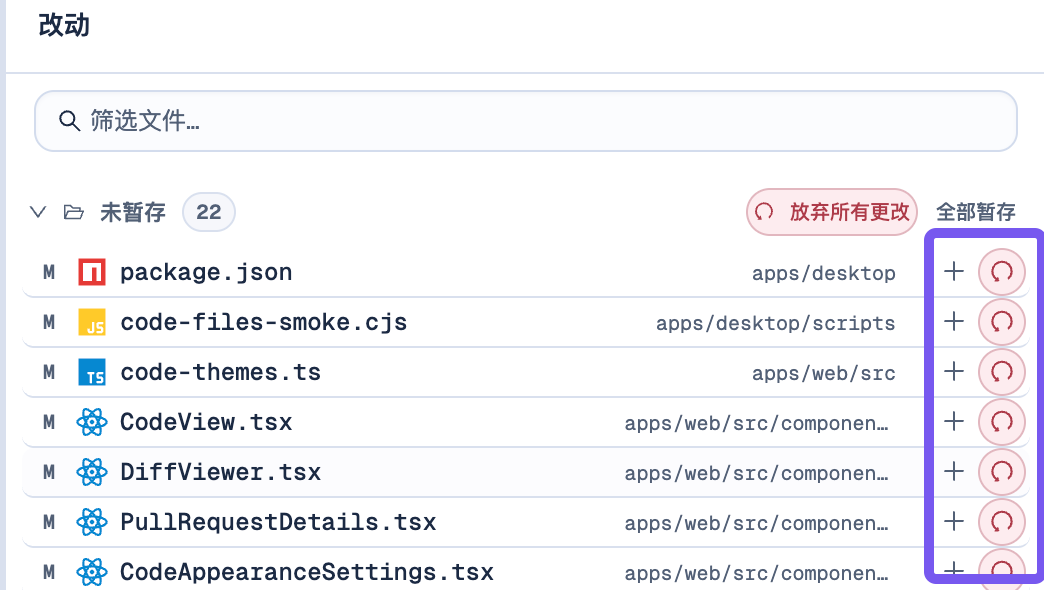Stage CodeView.tsx with its plus icon
The height and width of the screenshot is (590, 1044).
click(953, 422)
